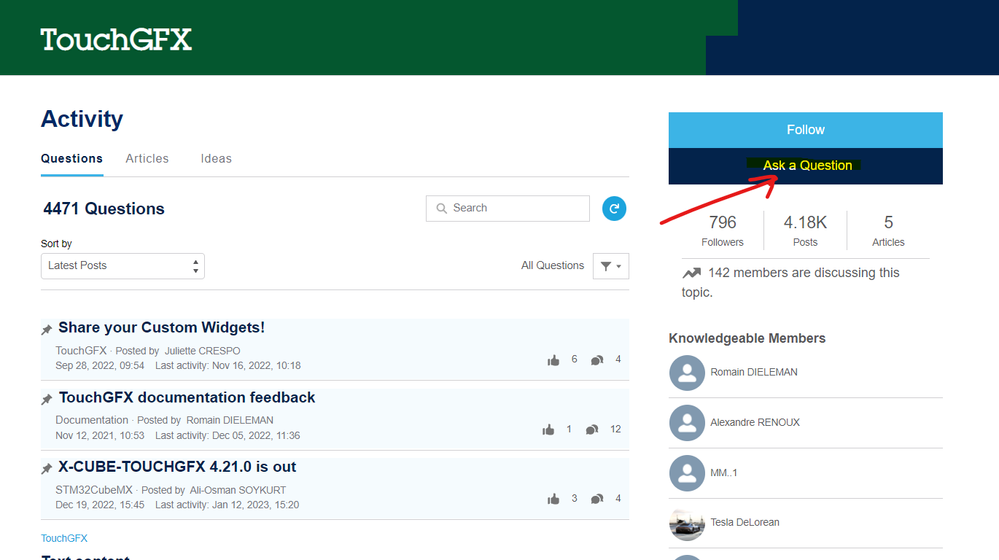Click the blue TouchGFX link below pinned posts

pos(64,538)
